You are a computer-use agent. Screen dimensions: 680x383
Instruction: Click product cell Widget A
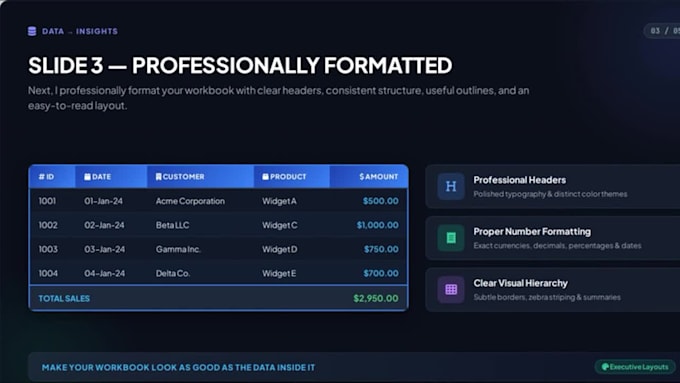(x=279, y=201)
